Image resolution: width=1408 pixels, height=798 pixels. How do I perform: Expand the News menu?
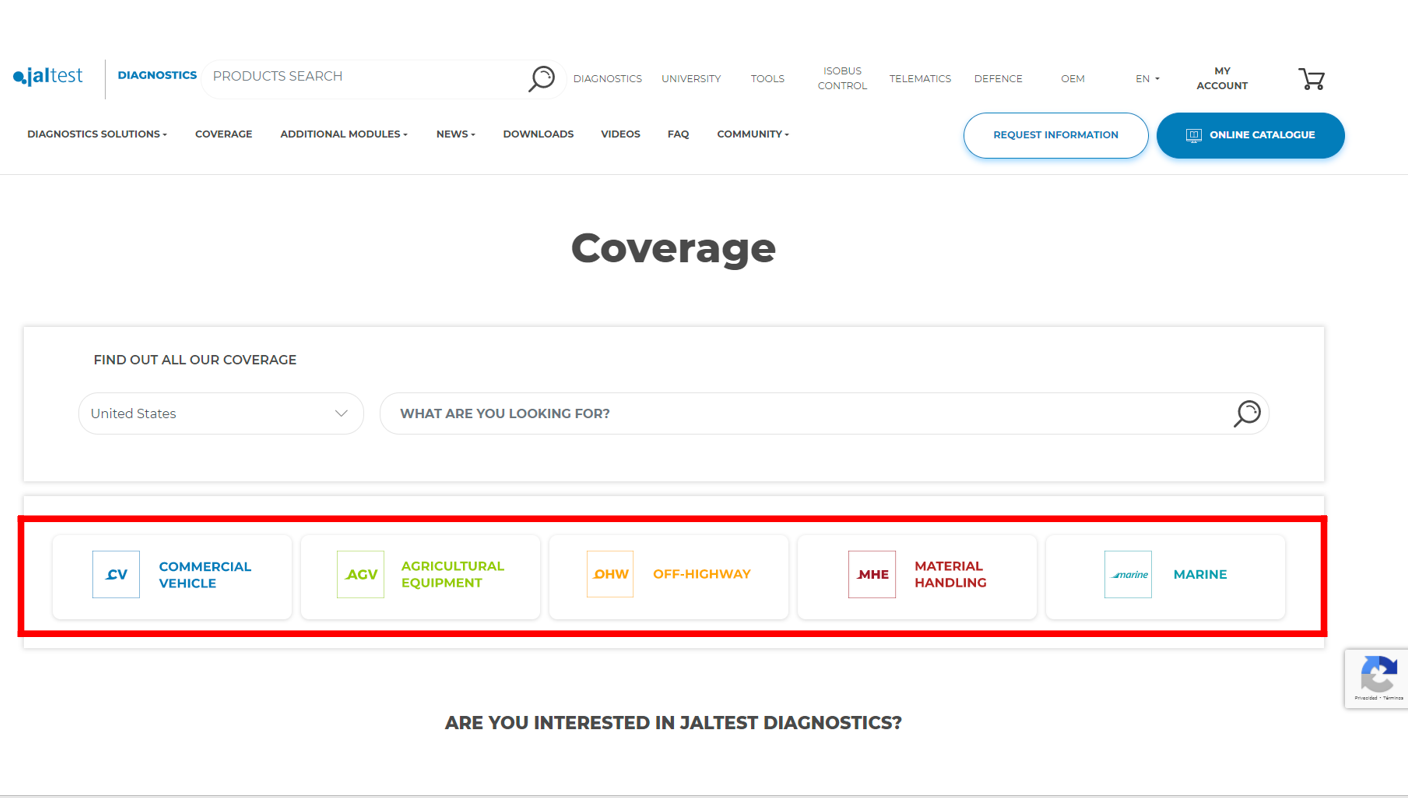[x=456, y=134]
